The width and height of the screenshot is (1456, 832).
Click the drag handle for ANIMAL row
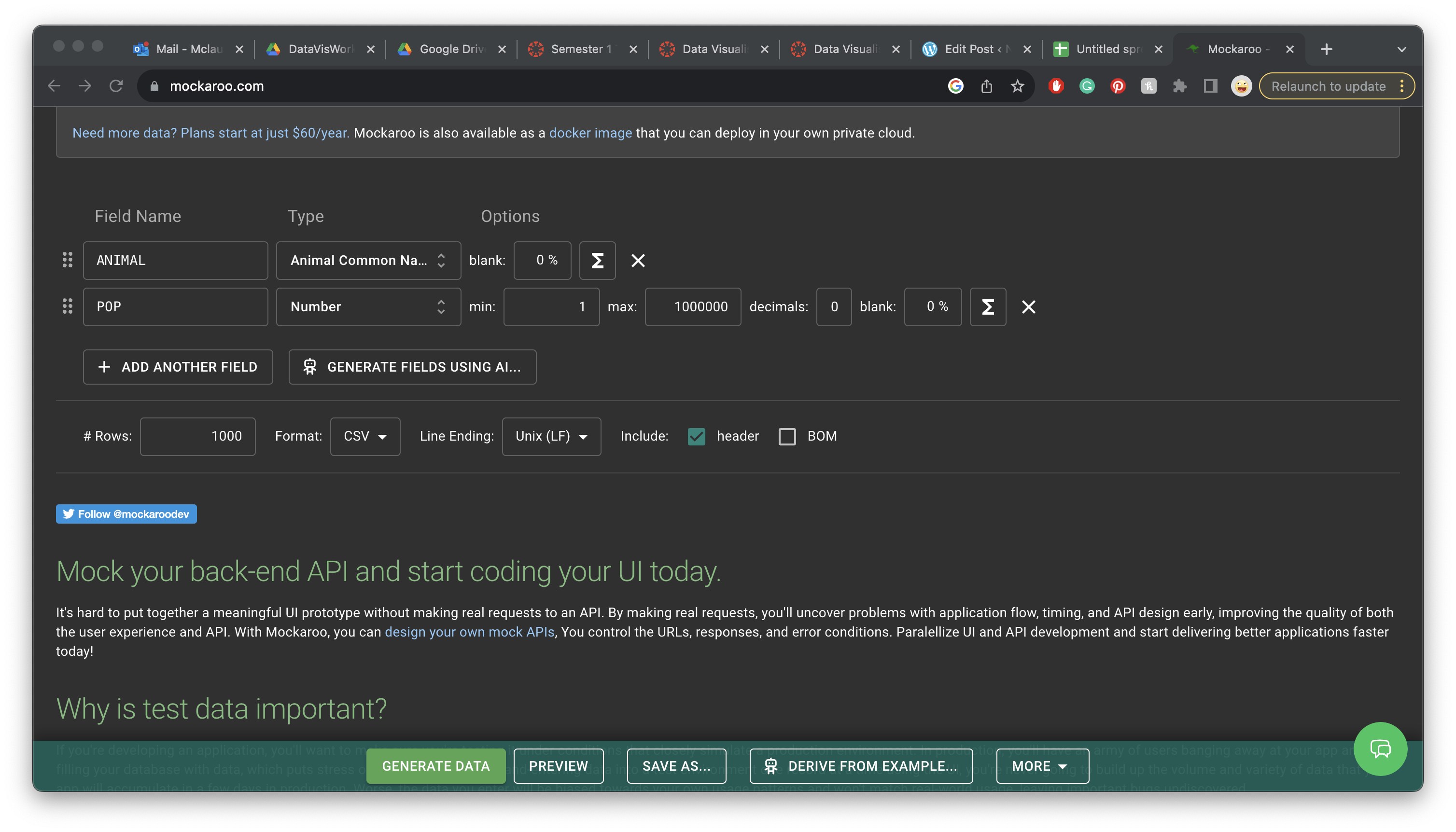pyautogui.click(x=68, y=260)
